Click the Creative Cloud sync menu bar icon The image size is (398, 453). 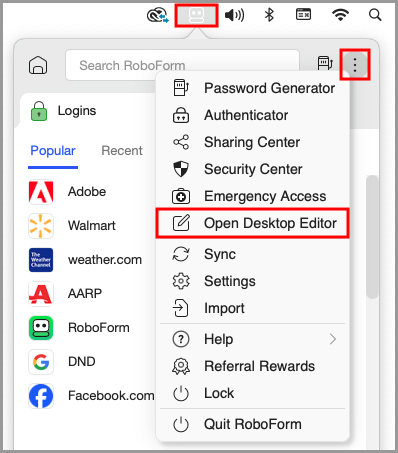[158, 15]
